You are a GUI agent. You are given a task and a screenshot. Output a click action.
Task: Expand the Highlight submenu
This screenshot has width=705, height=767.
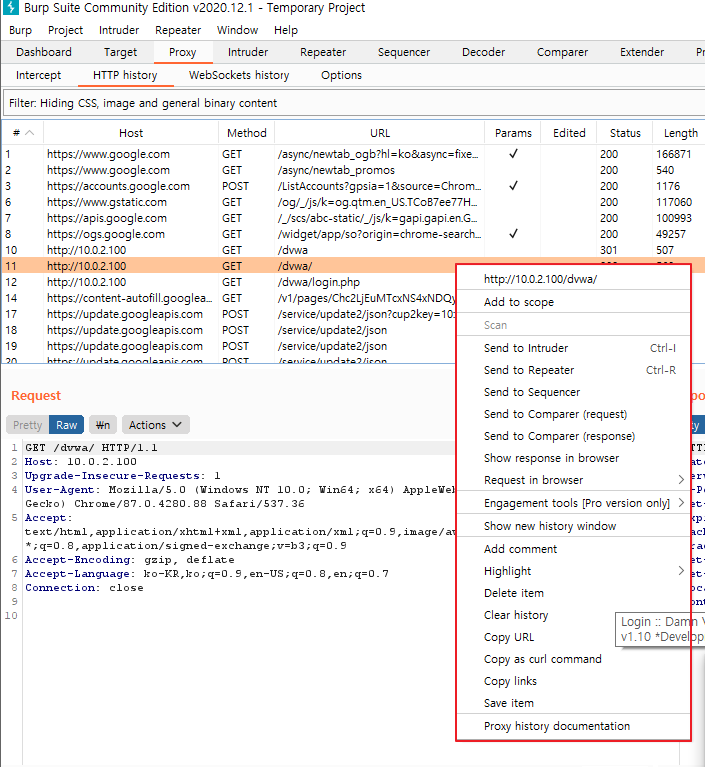coord(573,571)
